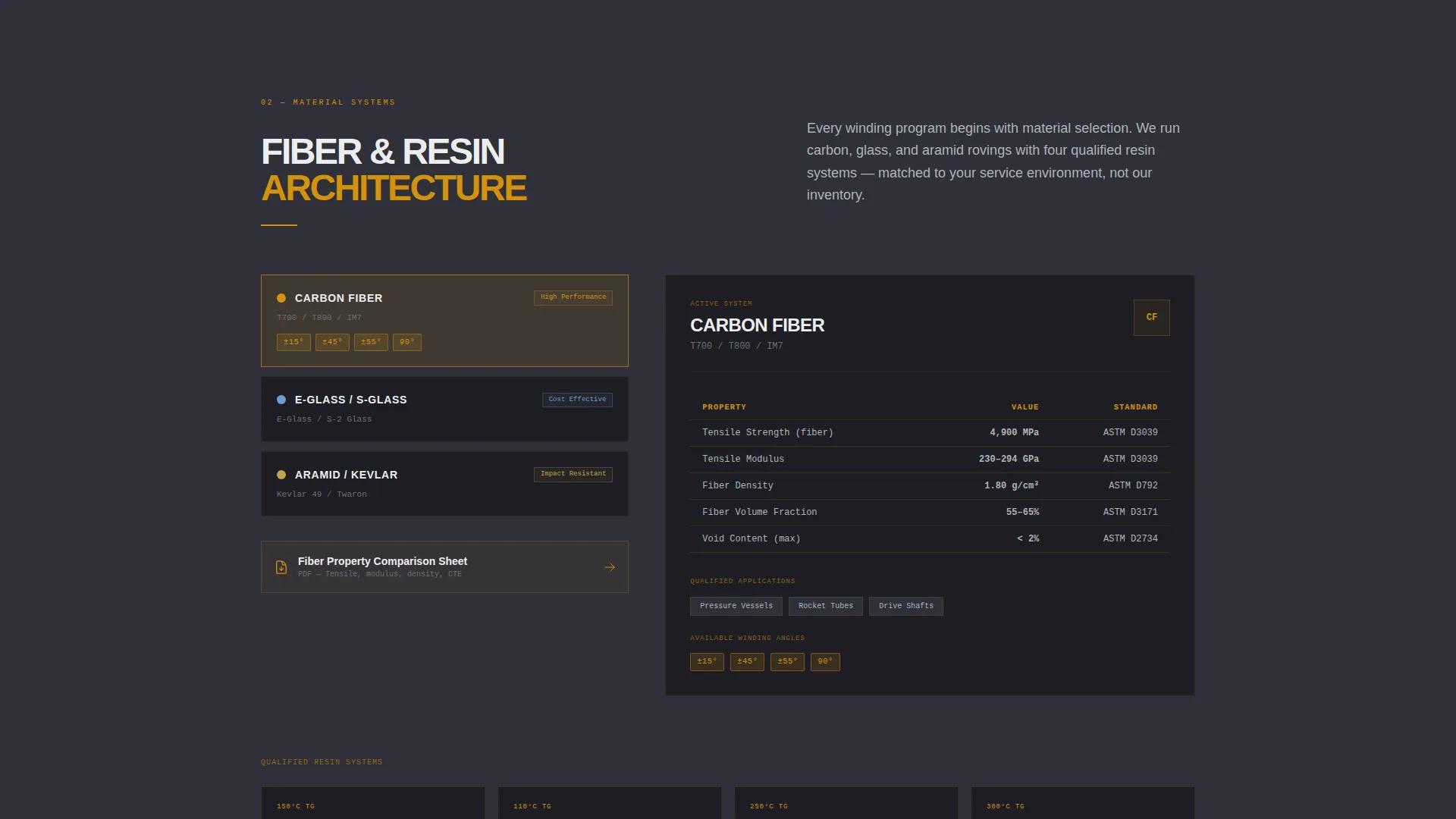Screen dimensions: 1456x819
Task: Click the CF badge in active system panel
Action: click(1151, 317)
